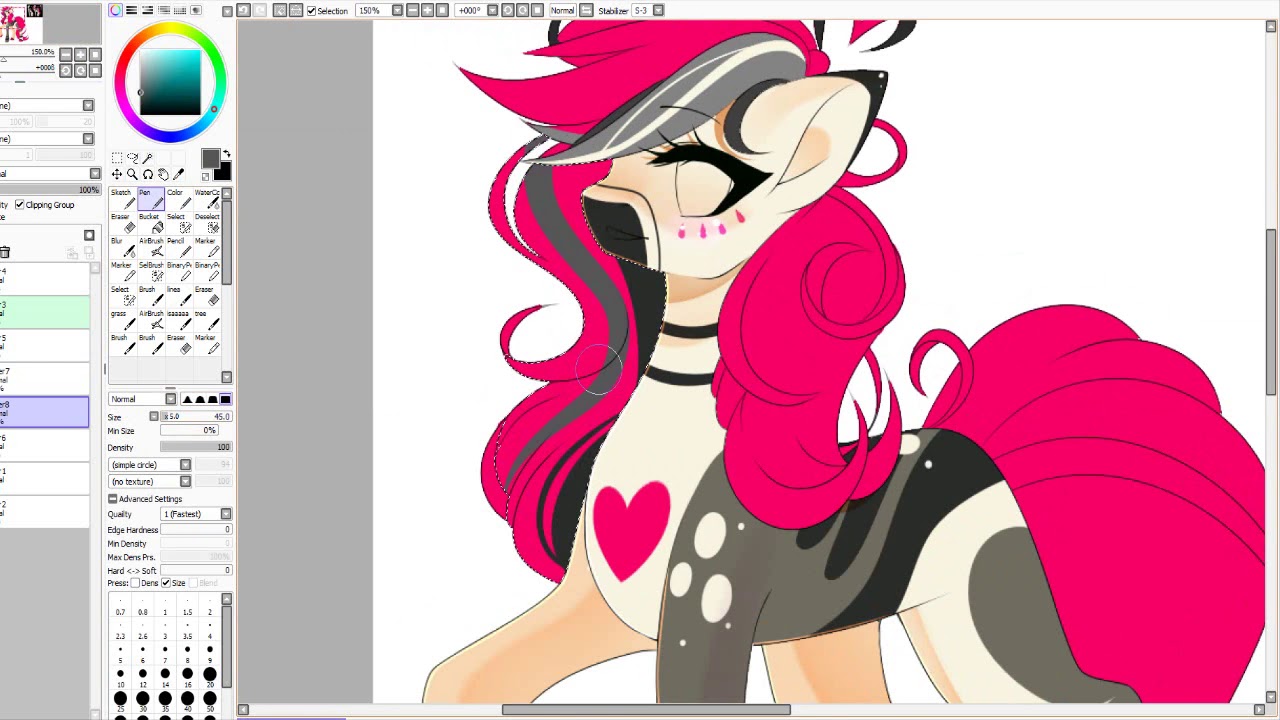This screenshot has height=720, width=1280.
Task: Collapse the Advanced Settings section
Action: tap(113, 499)
